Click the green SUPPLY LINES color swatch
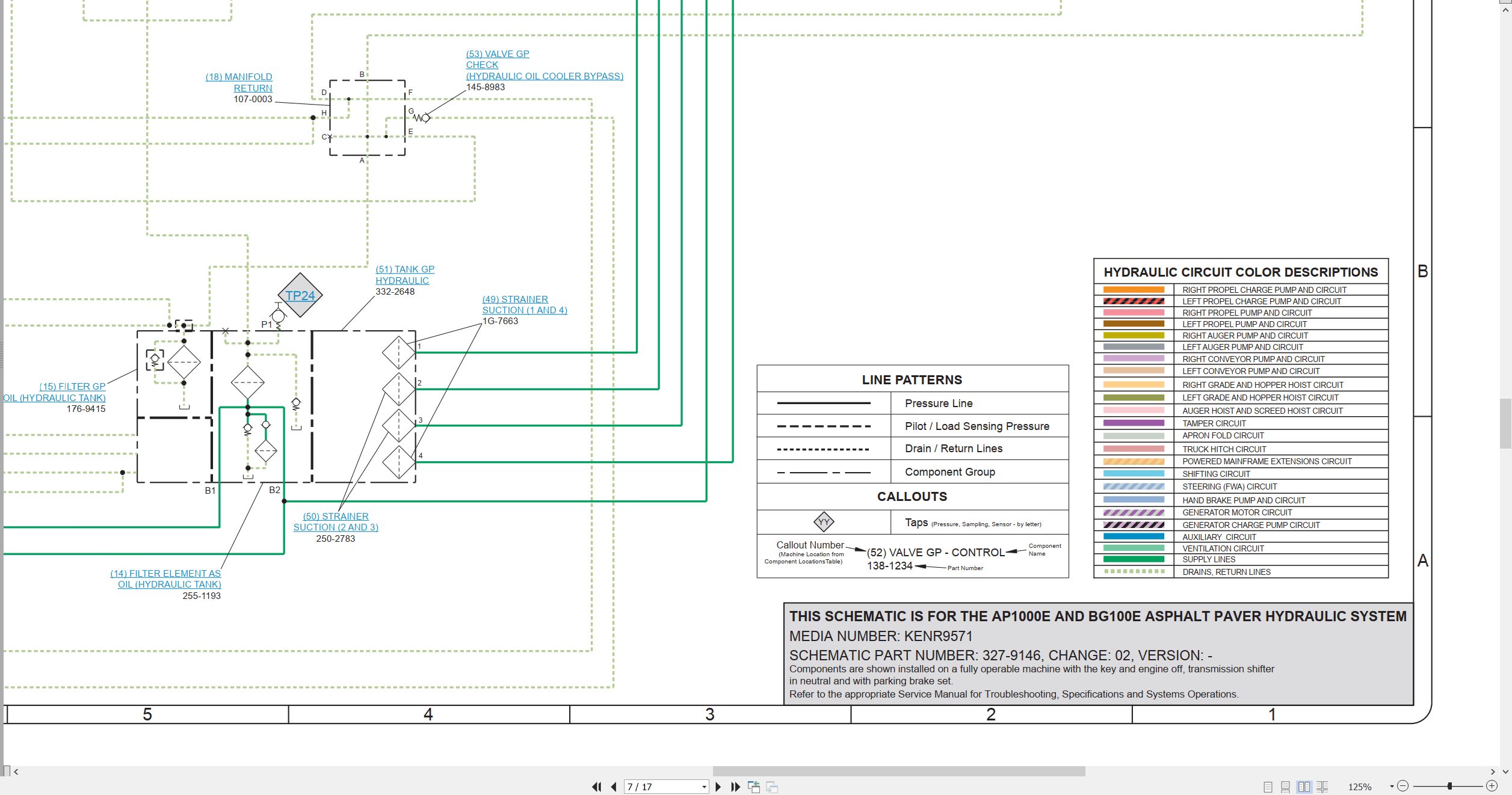This screenshot has width=1512, height=795. click(1134, 559)
